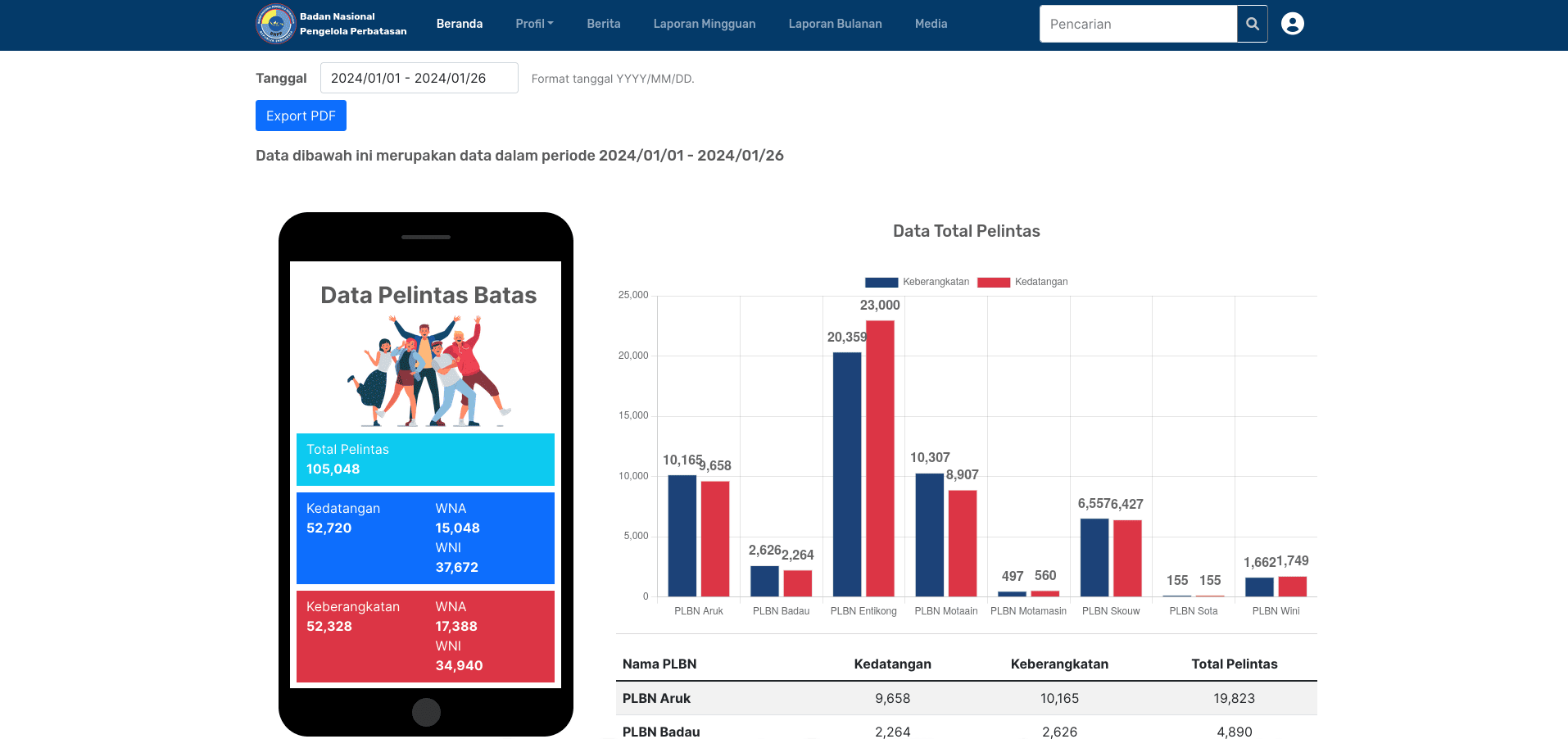Click the 23,000 data label above Entikong
This screenshot has height=739, width=1568.
tap(880, 305)
